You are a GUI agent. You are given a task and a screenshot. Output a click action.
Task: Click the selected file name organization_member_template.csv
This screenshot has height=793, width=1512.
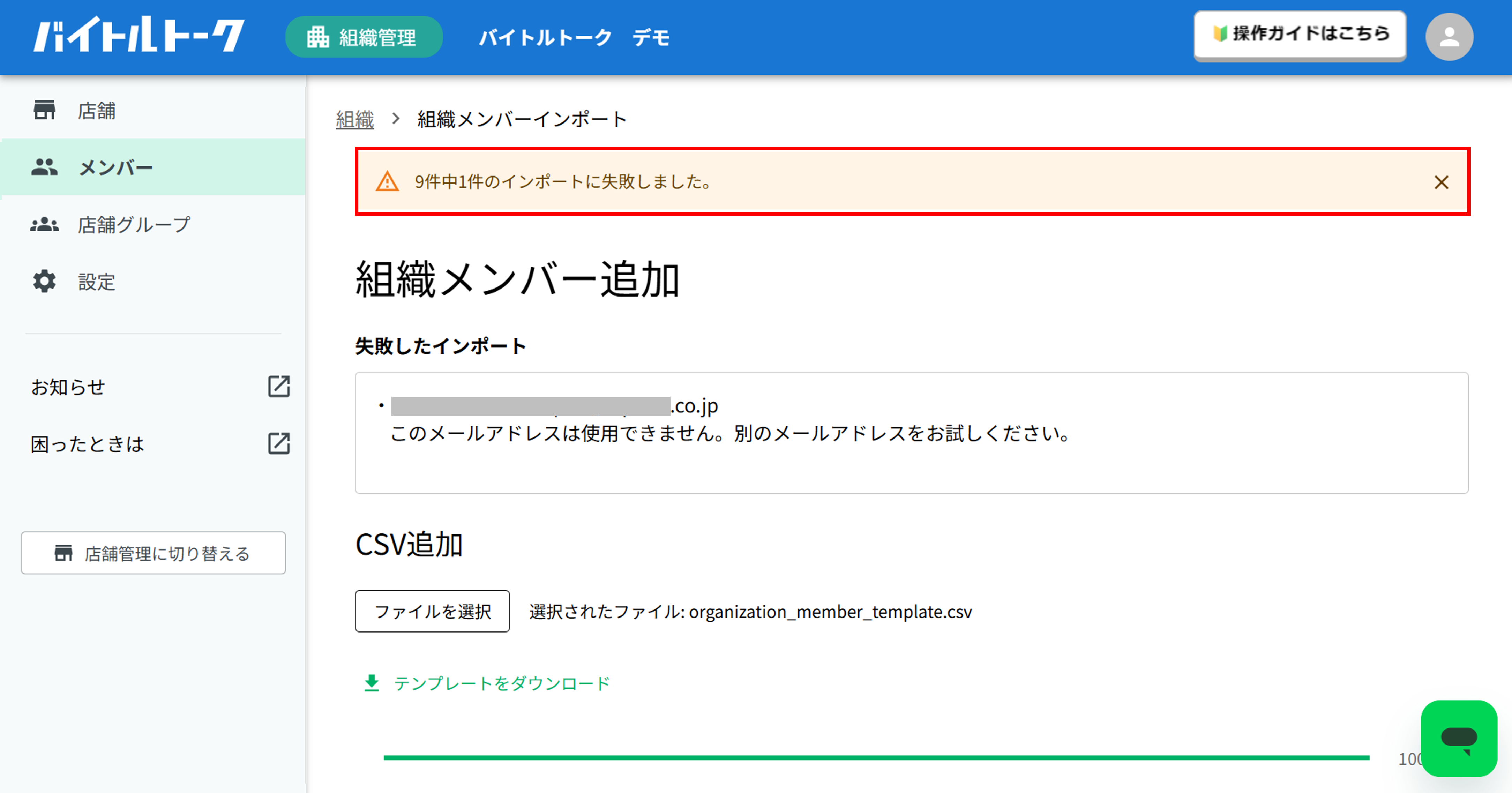point(831,612)
